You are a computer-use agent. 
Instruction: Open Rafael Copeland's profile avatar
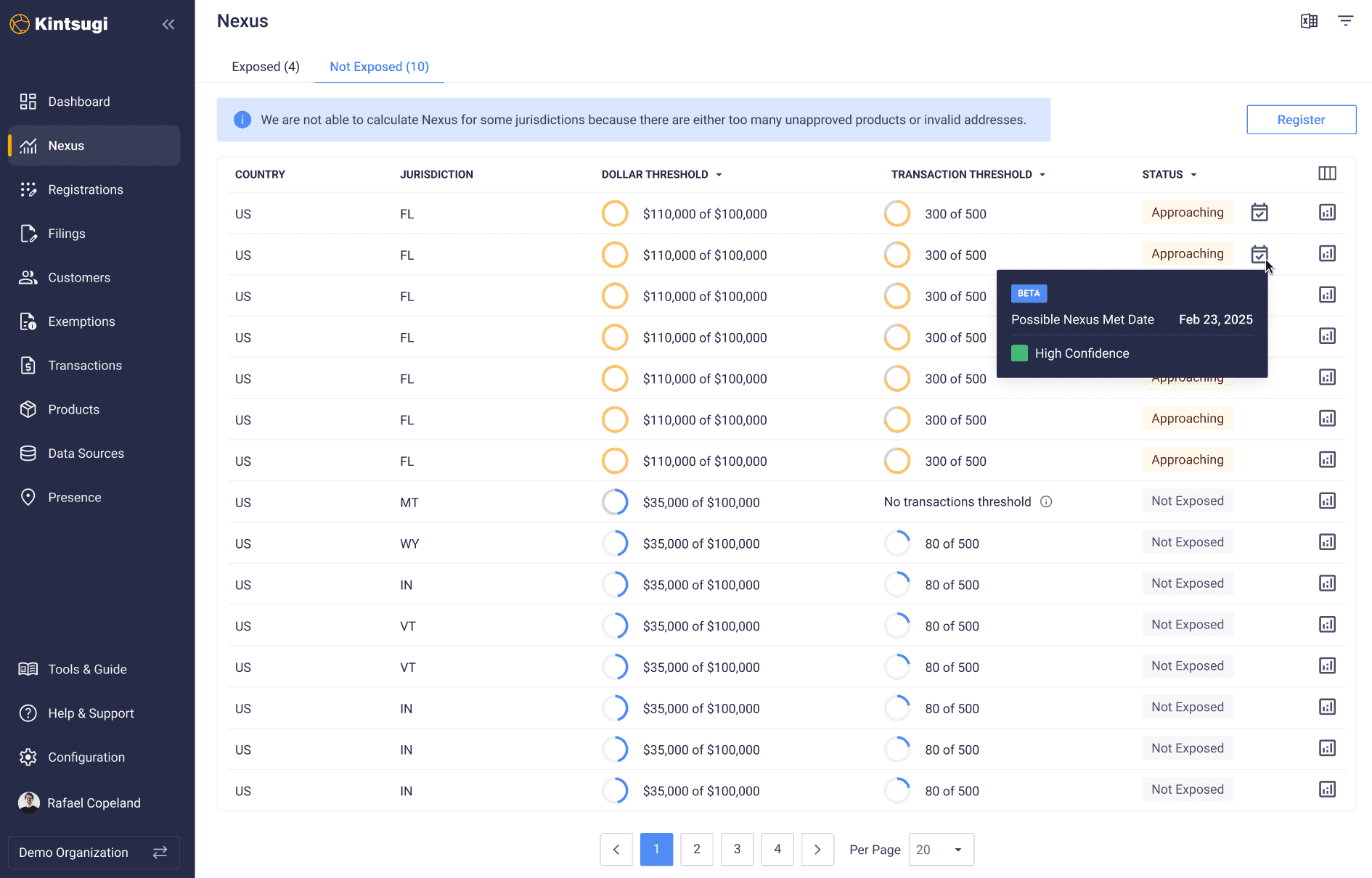tap(29, 803)
